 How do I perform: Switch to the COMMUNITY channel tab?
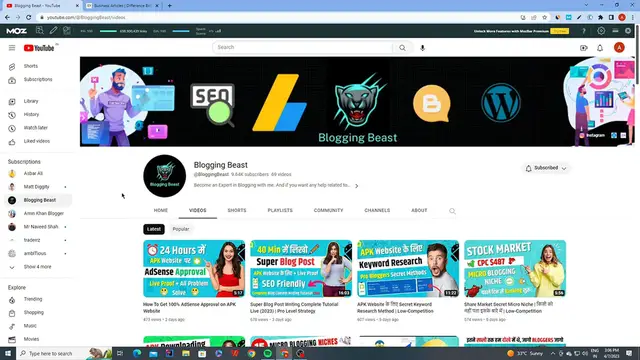tap(329, 211)
